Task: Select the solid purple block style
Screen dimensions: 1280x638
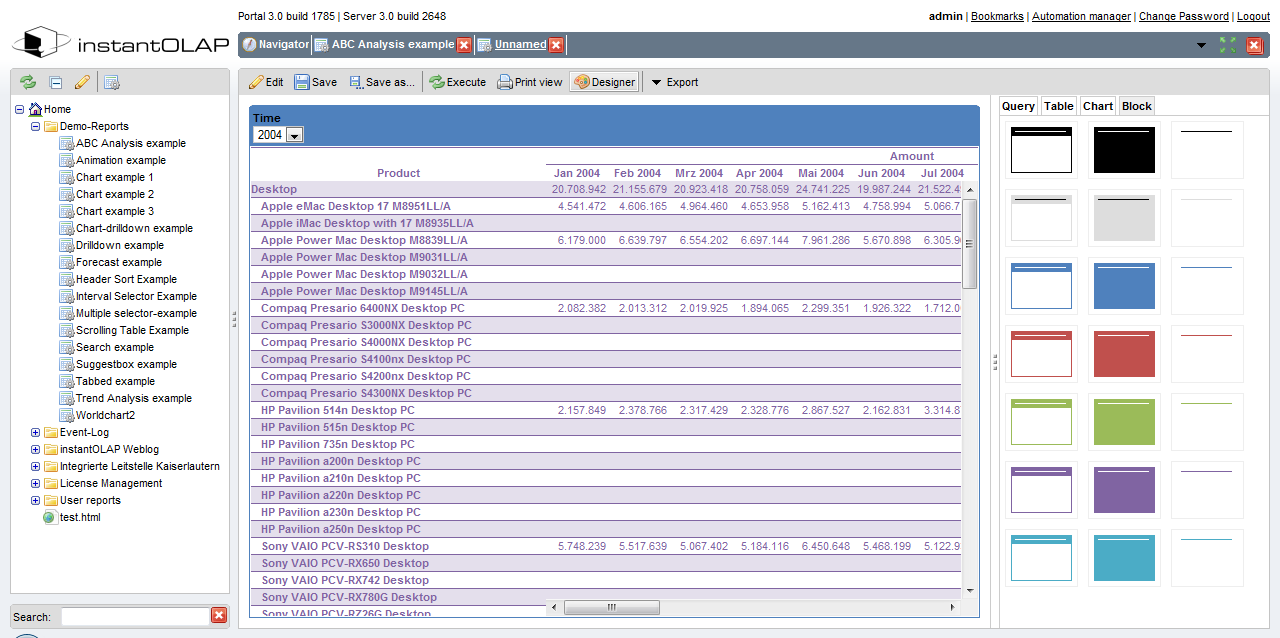Action: 1124,490
